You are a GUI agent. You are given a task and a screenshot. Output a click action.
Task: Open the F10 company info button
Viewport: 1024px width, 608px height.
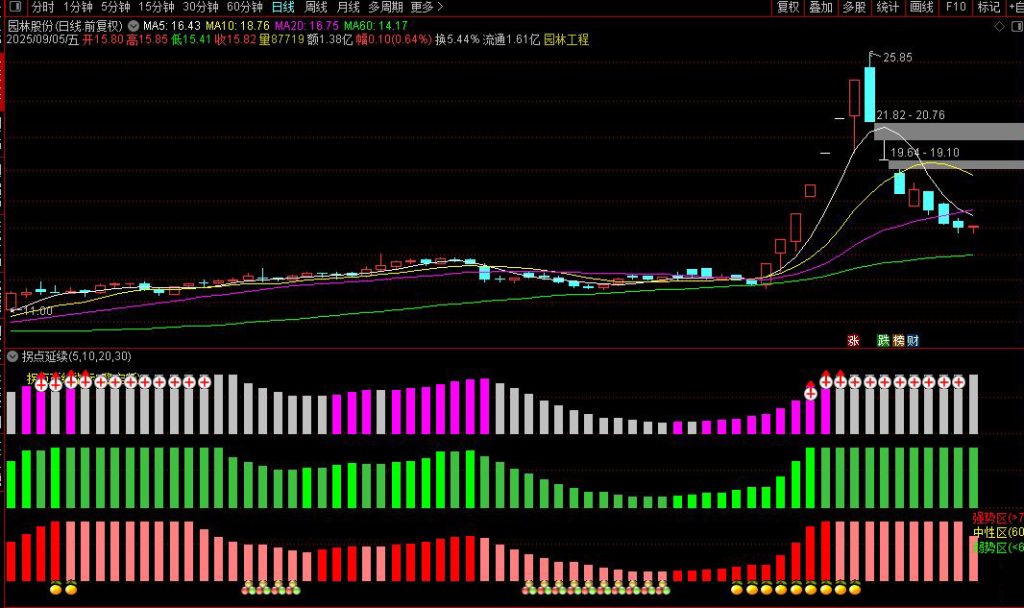[x=955, y=7]
